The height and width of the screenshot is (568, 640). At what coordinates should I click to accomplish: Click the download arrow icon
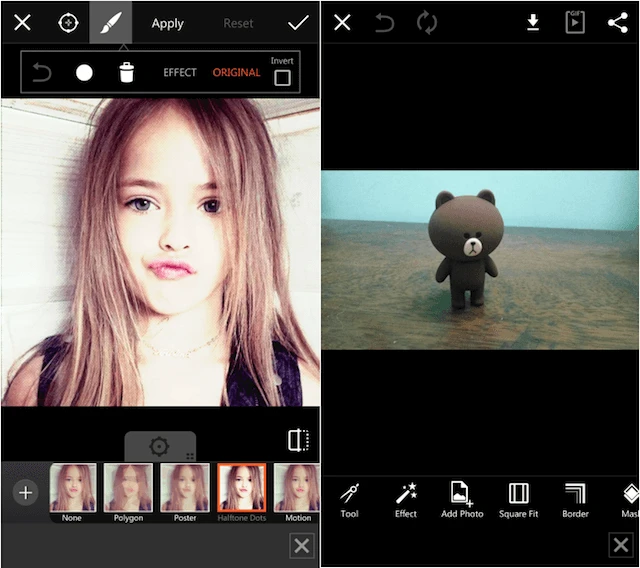coord(533,22)
